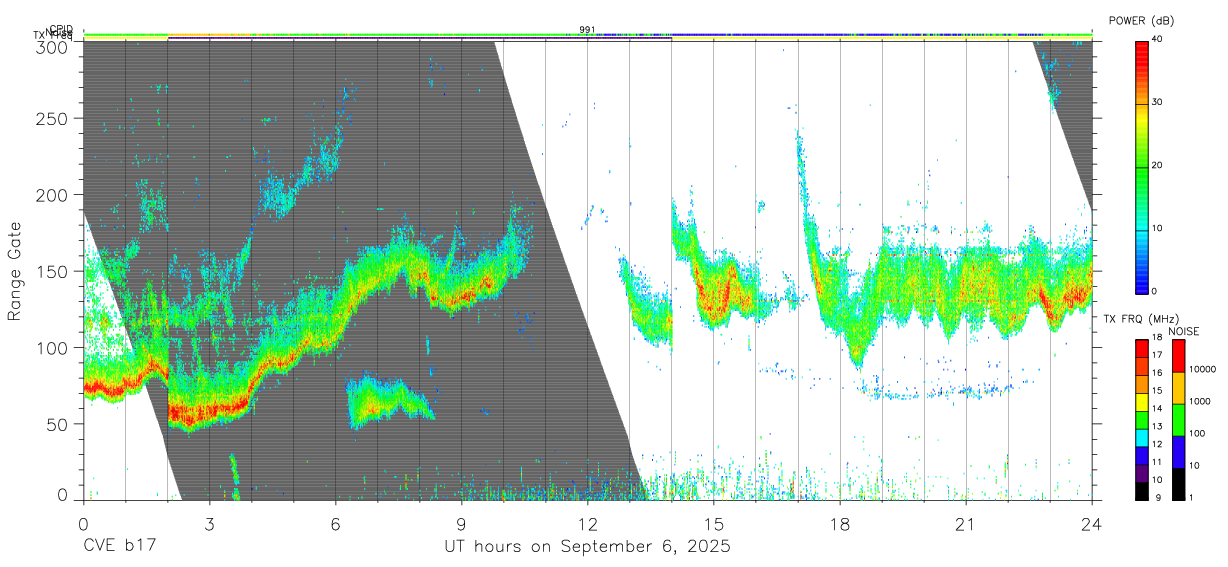The image size is (1228, 567).
Task: Click the CPID label at top left
Action: [60, 29]
